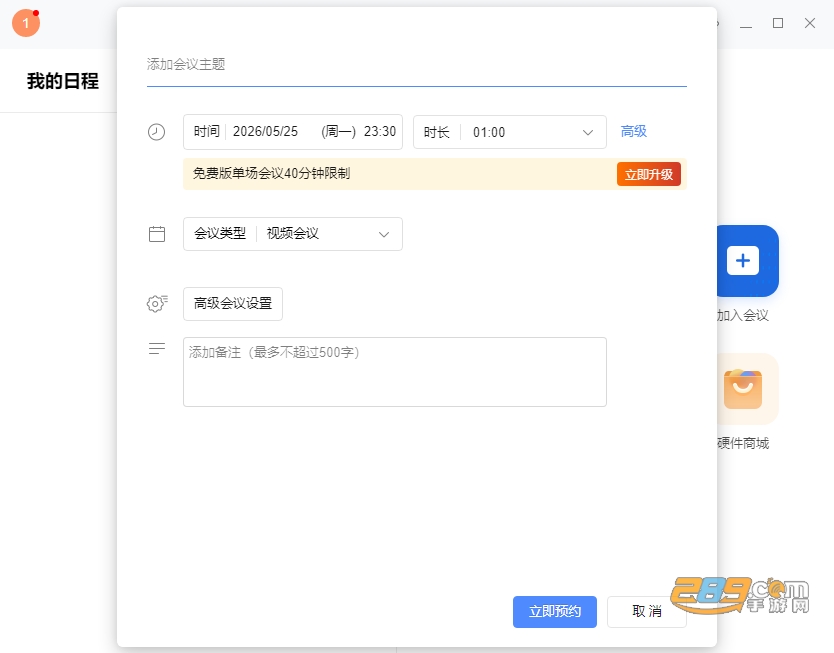Click the 我的日程 heading
The height and width of the screenshot is (653, 834).
[x=63, y=81]
